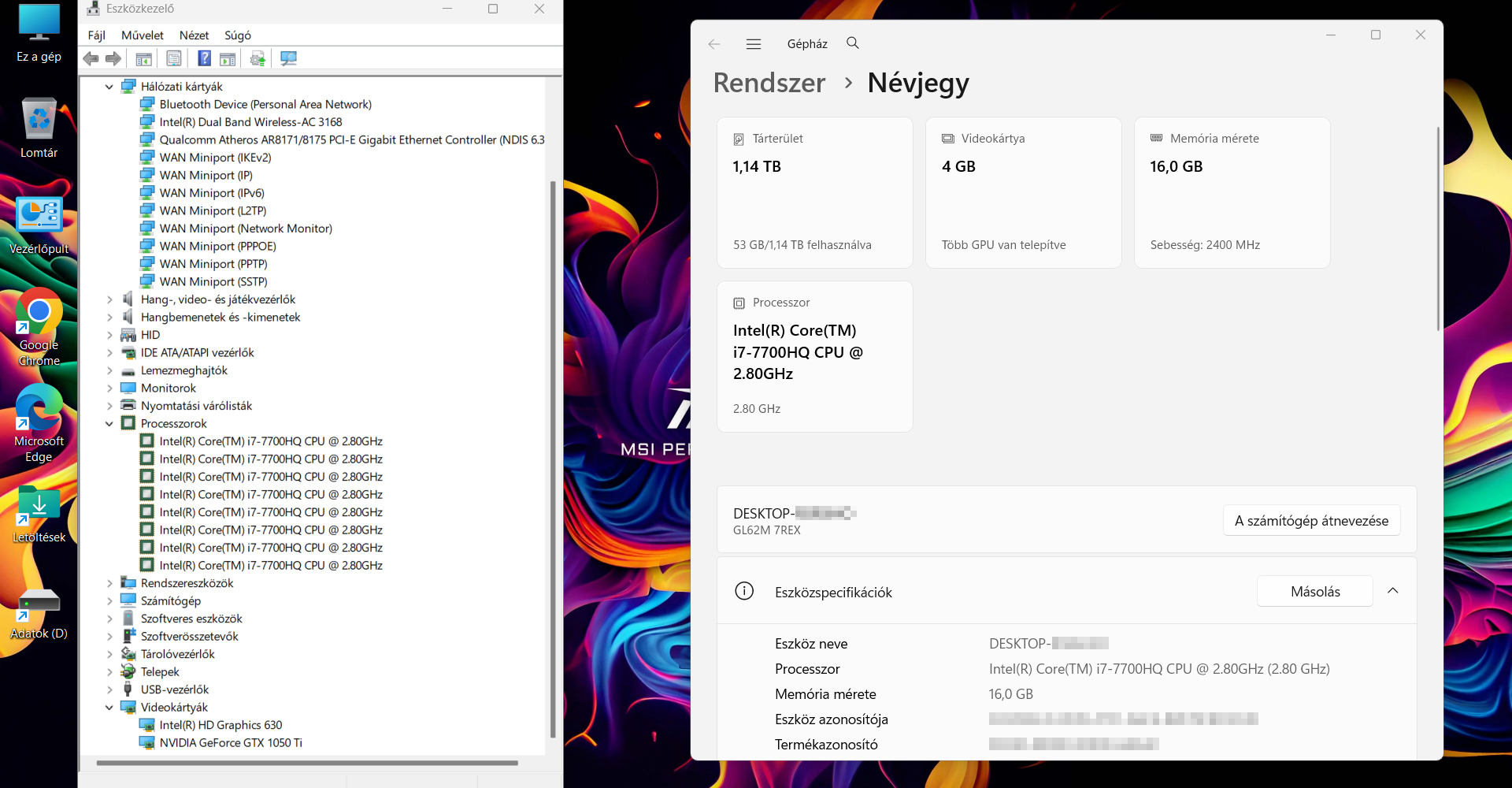
Task: Select "WAN Miniport (PPPOE)"
Action: tap(217, 247)
